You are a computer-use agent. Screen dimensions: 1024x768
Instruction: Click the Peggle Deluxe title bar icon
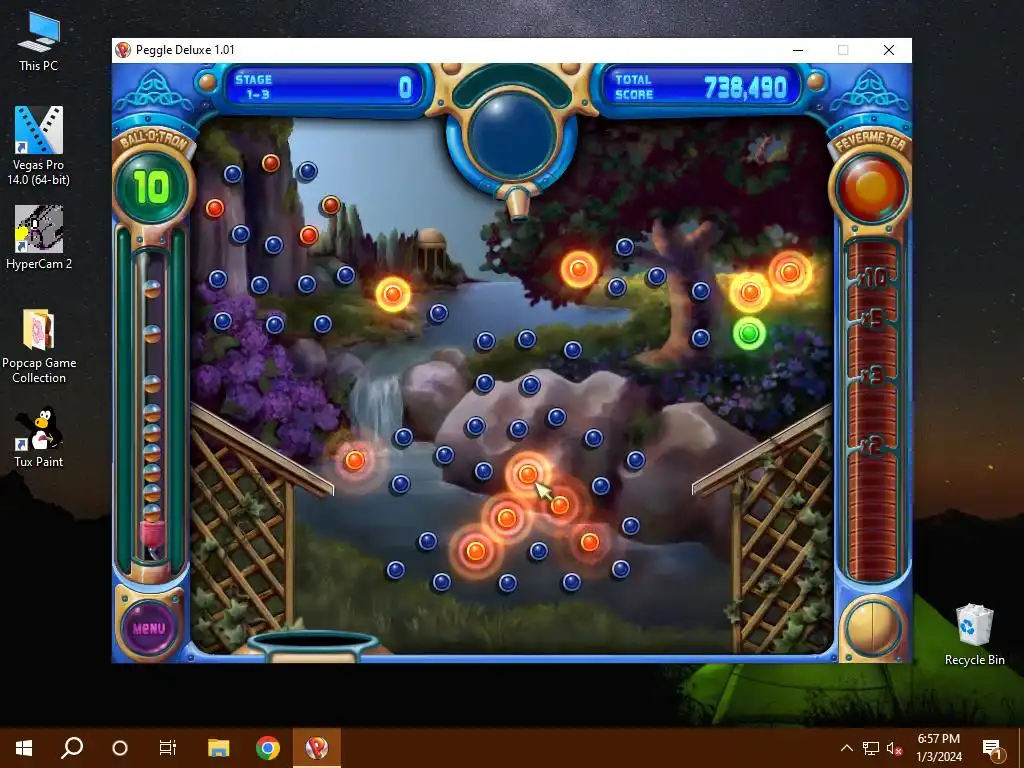click(x=123, y=50)
